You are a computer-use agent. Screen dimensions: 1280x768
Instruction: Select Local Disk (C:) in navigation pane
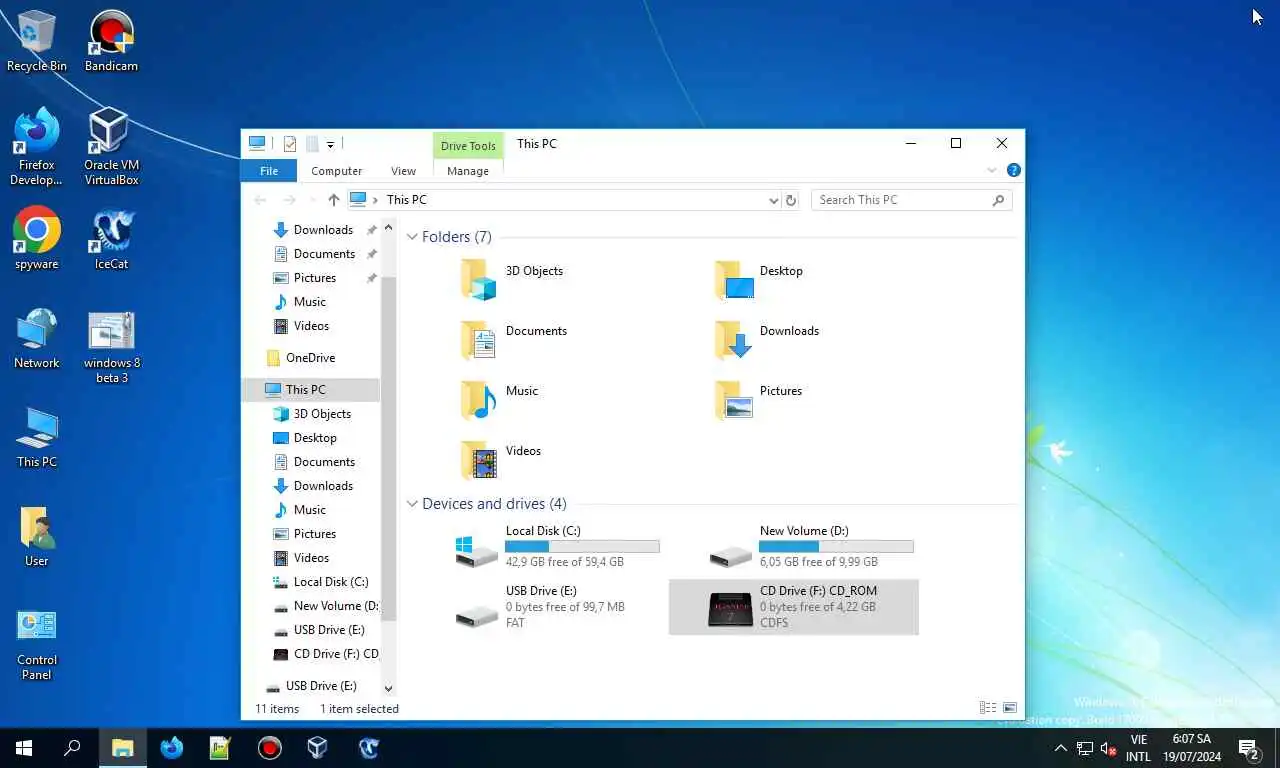[331, 582]
